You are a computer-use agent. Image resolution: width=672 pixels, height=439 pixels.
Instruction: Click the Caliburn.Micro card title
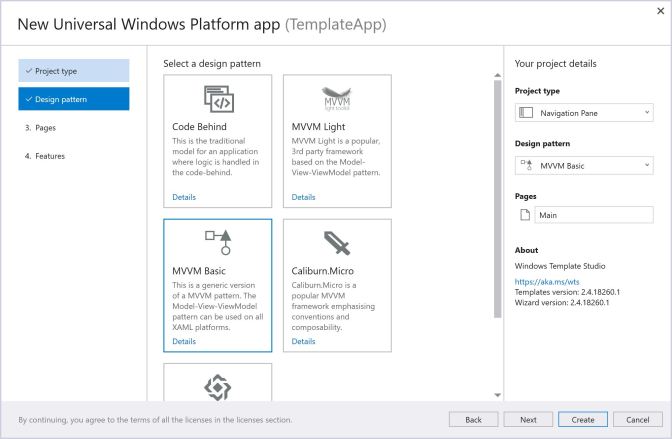[323, 271]
